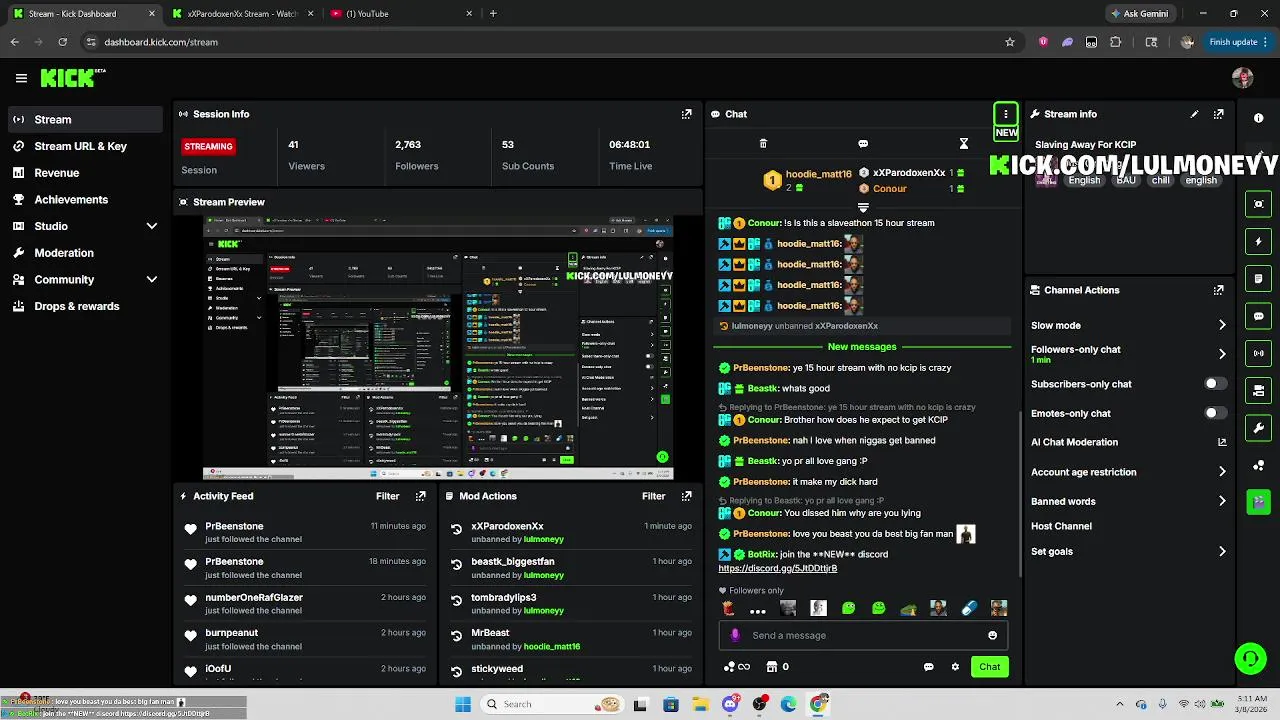Click the broadcast signal icon in right sidebar
This screenshot has width=1280, height=720.
pyautogui.click(x=1258, y=353)
